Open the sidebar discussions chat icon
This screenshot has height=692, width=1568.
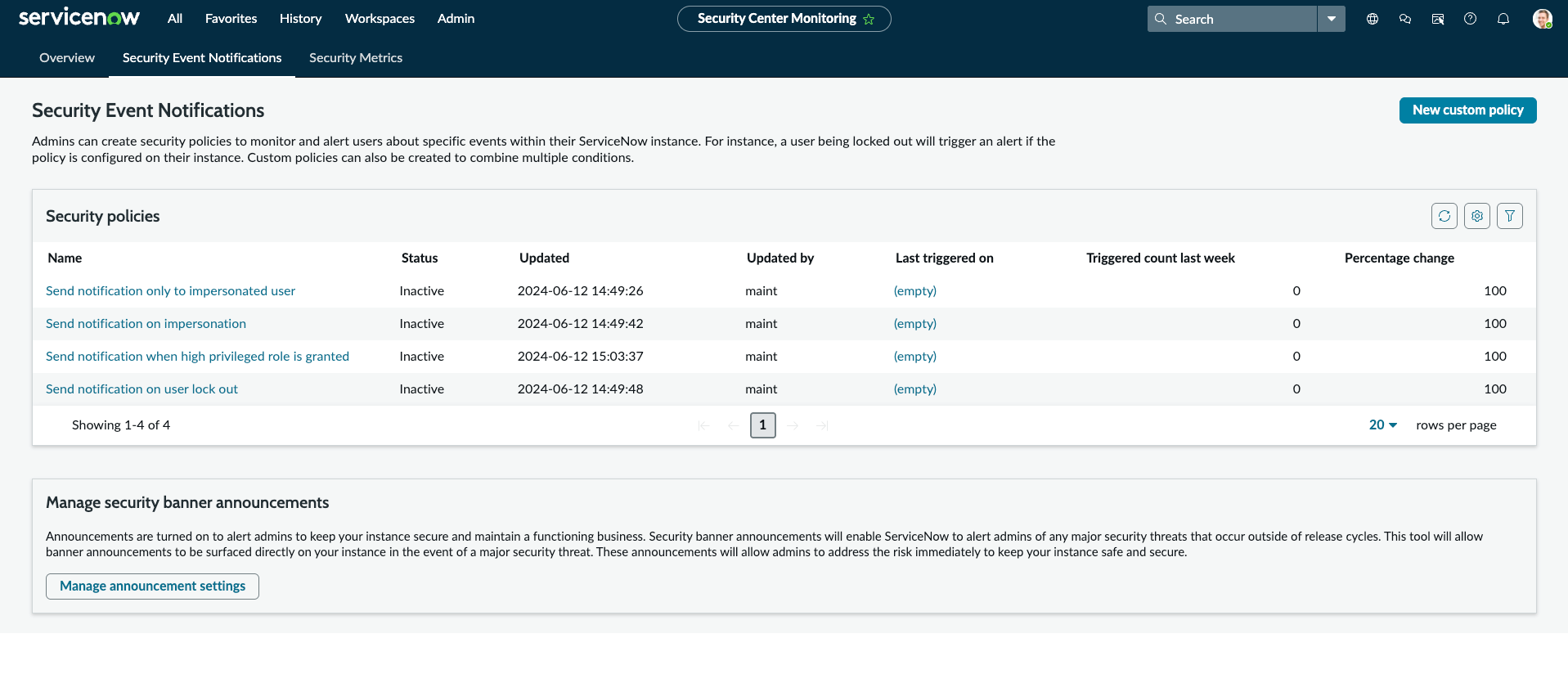pos(1405,19)
